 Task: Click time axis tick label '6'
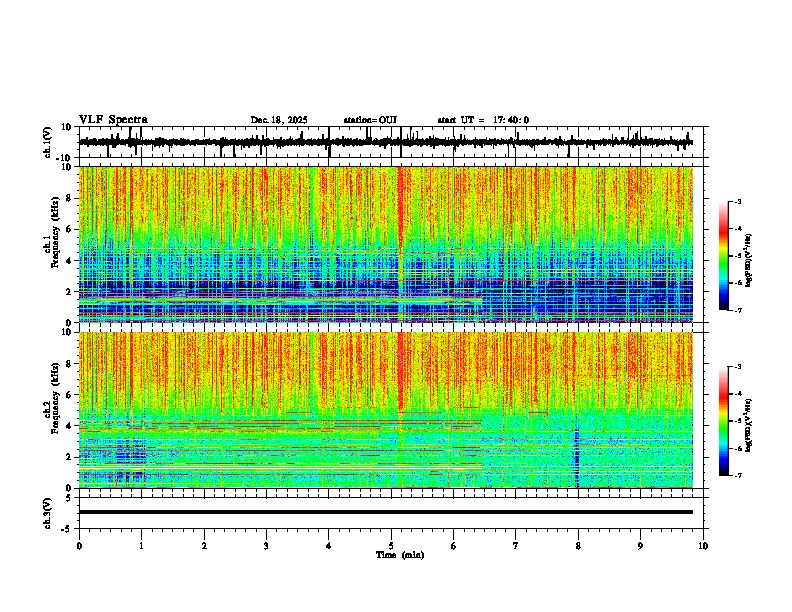click(454, 546)
